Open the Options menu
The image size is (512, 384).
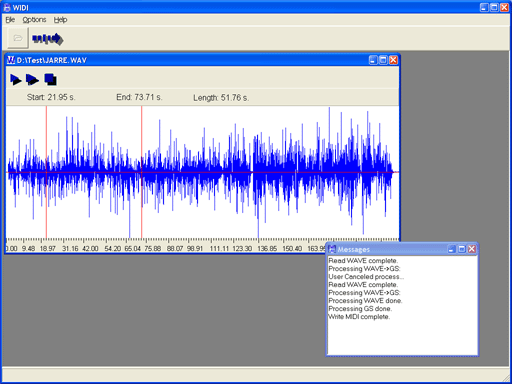point(34,20)
